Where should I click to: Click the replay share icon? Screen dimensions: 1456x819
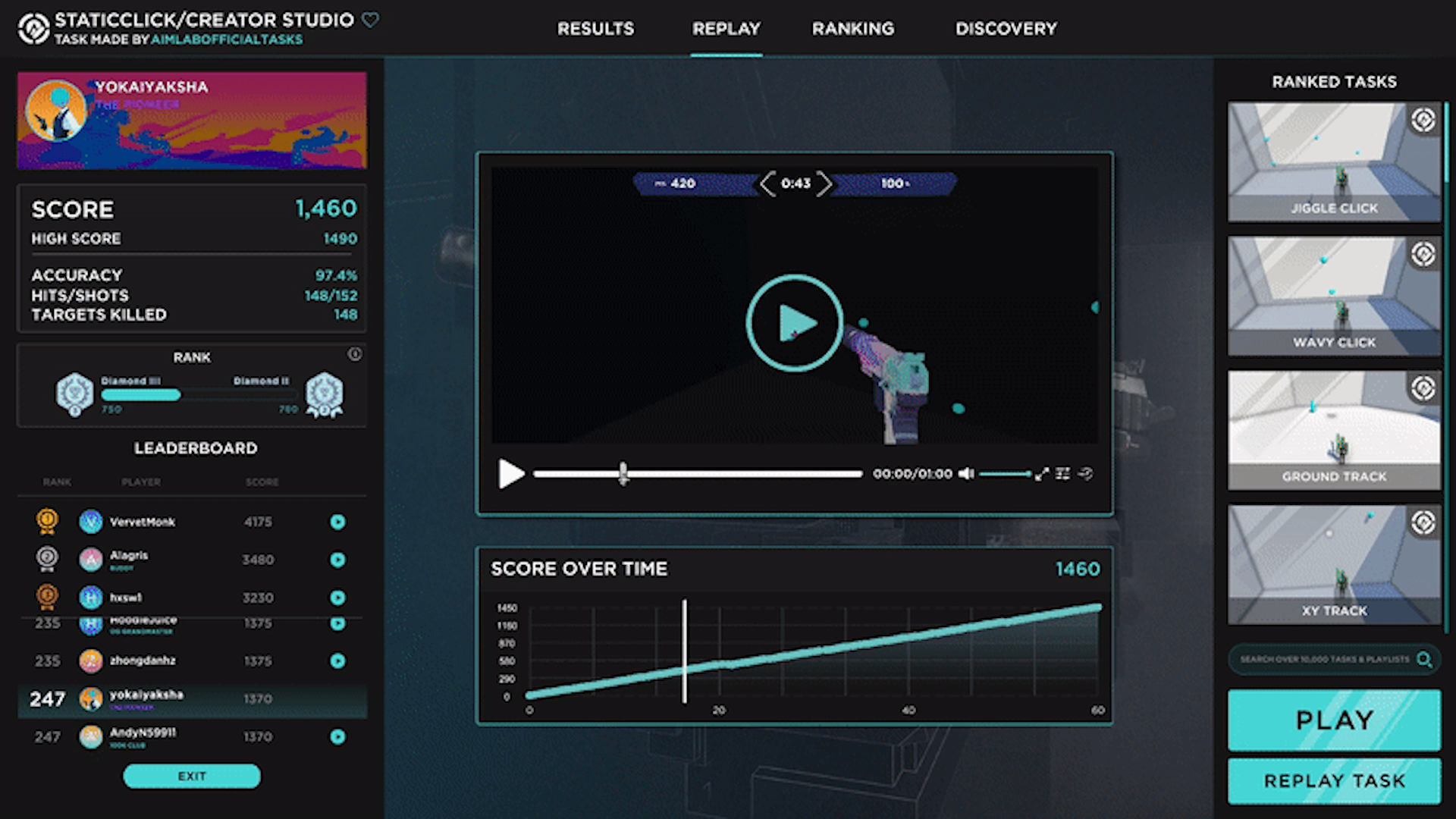[1086, 474]
